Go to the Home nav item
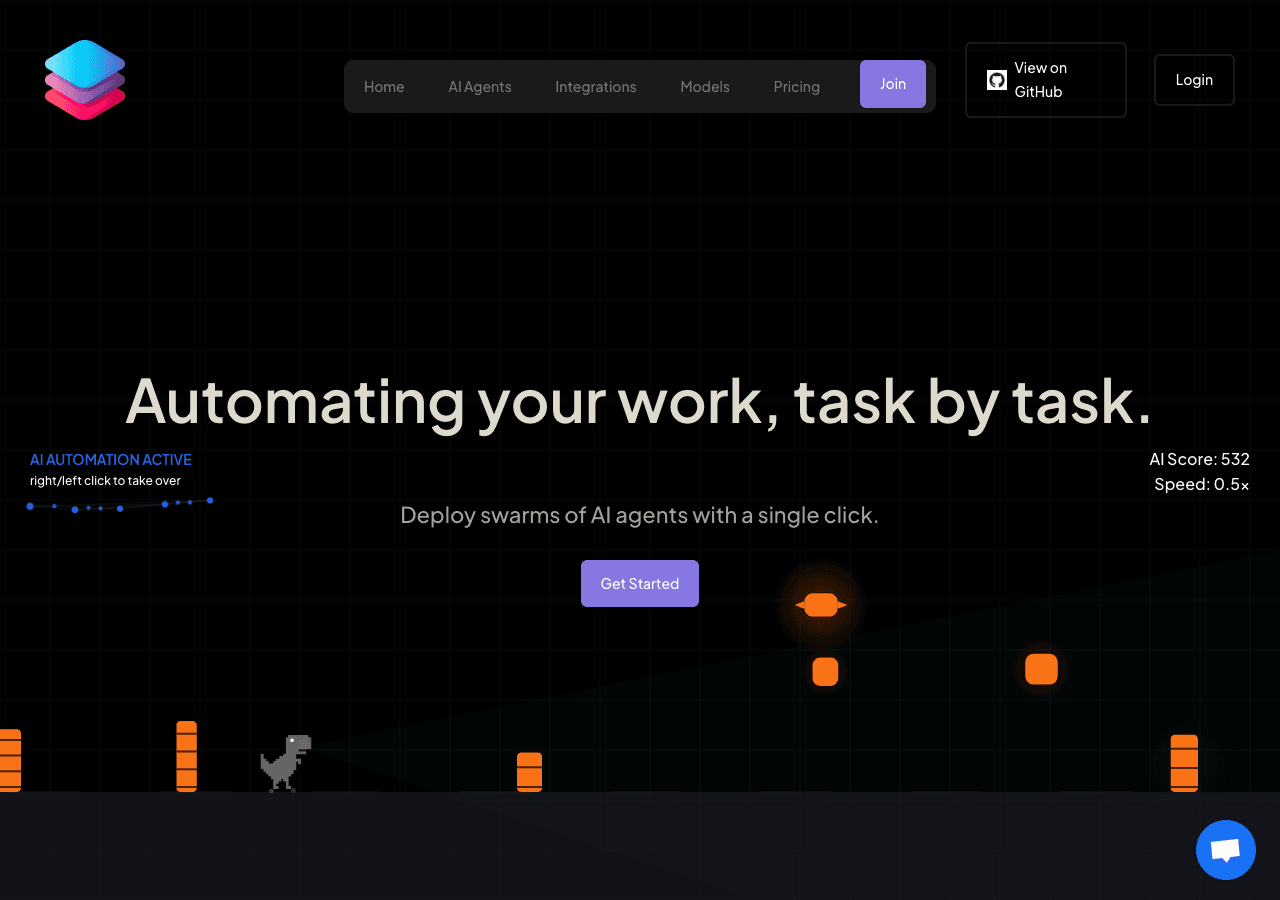Screen dimensions: 1280x900 click(384, 87)
